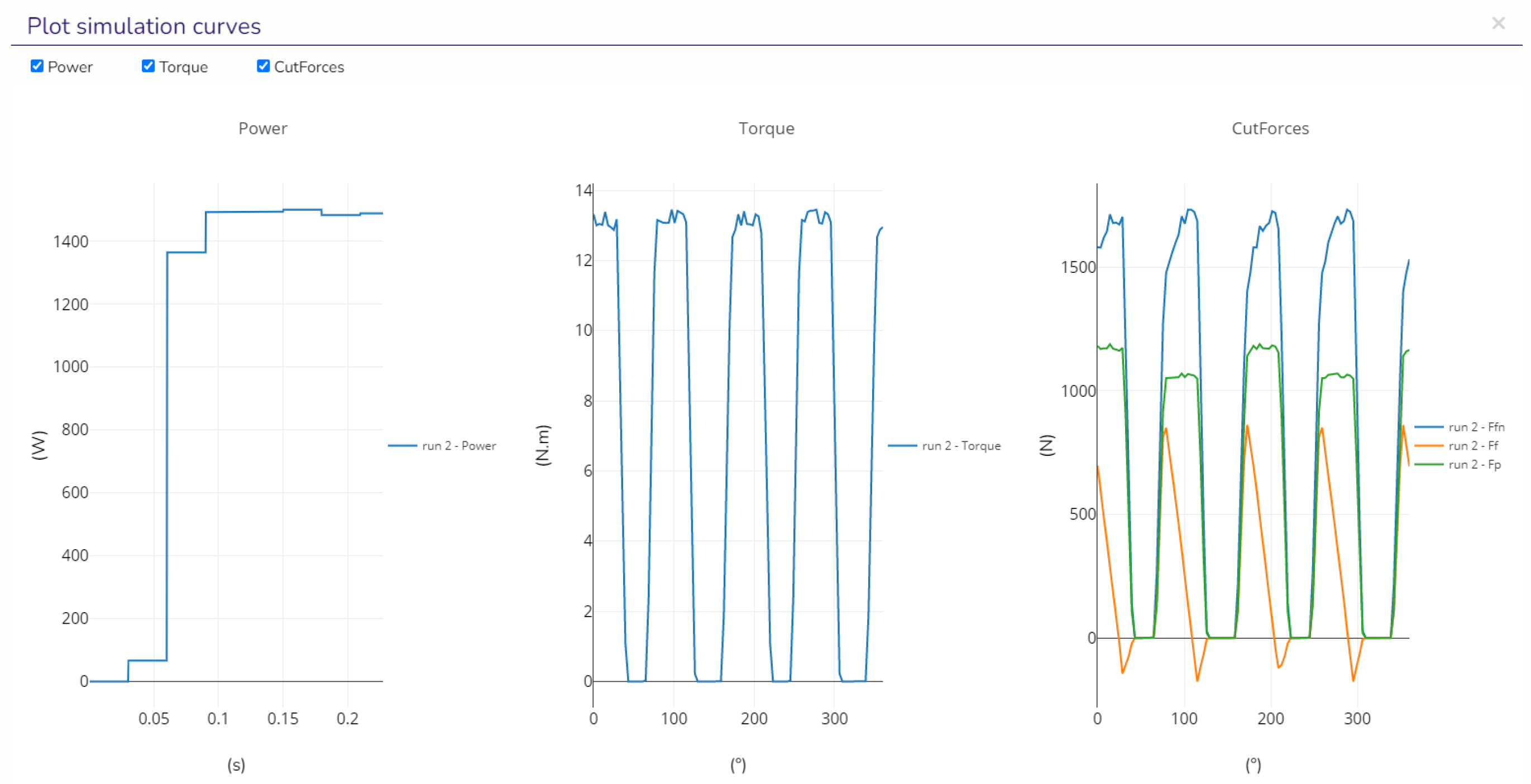Image resolution: width=1531 pixels, height=784 pixels.
Task: Click the orange Ff legend line swatch
Action: [1429, 445]
